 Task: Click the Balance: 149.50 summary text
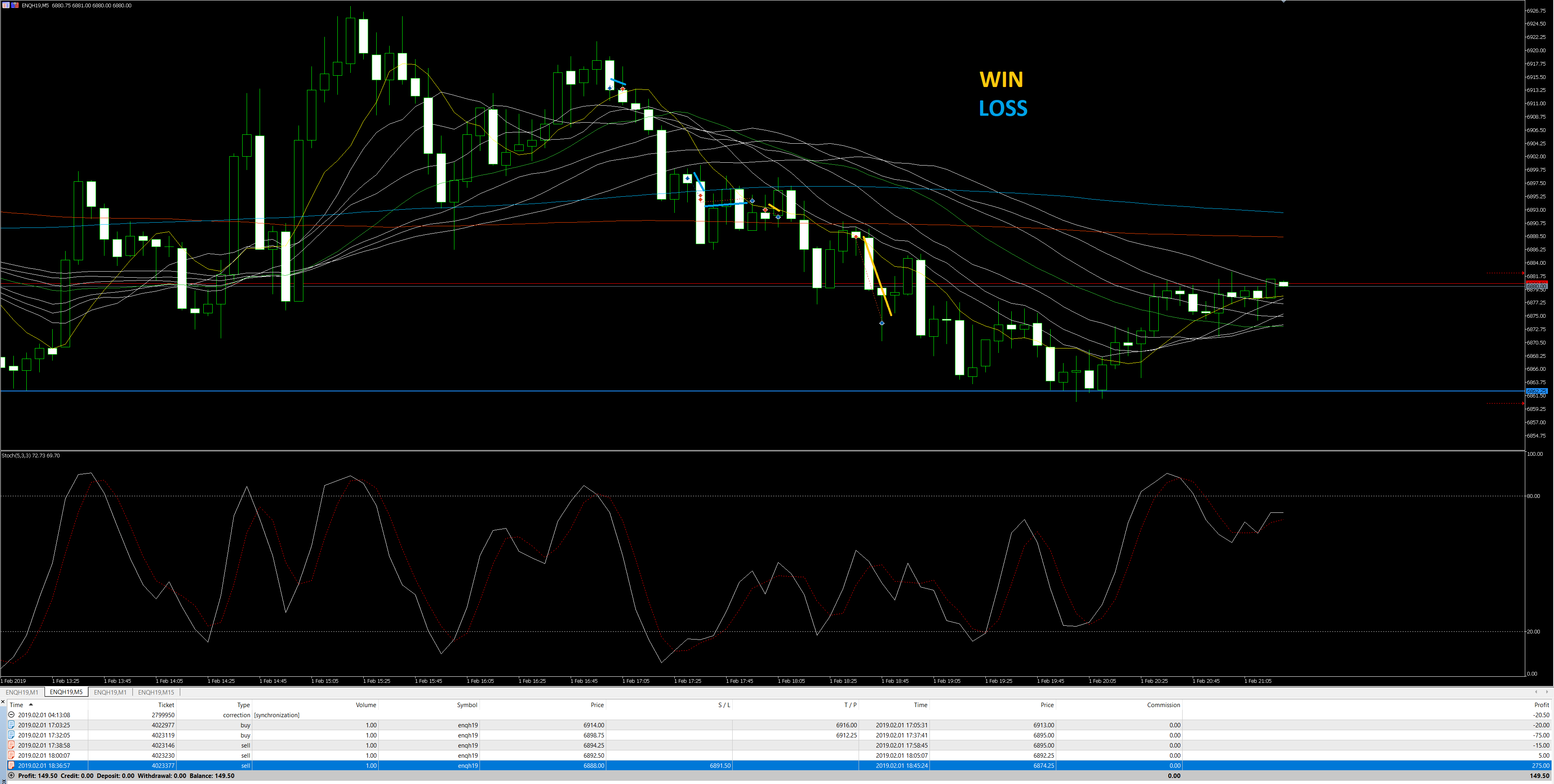(x=212, y=776)
